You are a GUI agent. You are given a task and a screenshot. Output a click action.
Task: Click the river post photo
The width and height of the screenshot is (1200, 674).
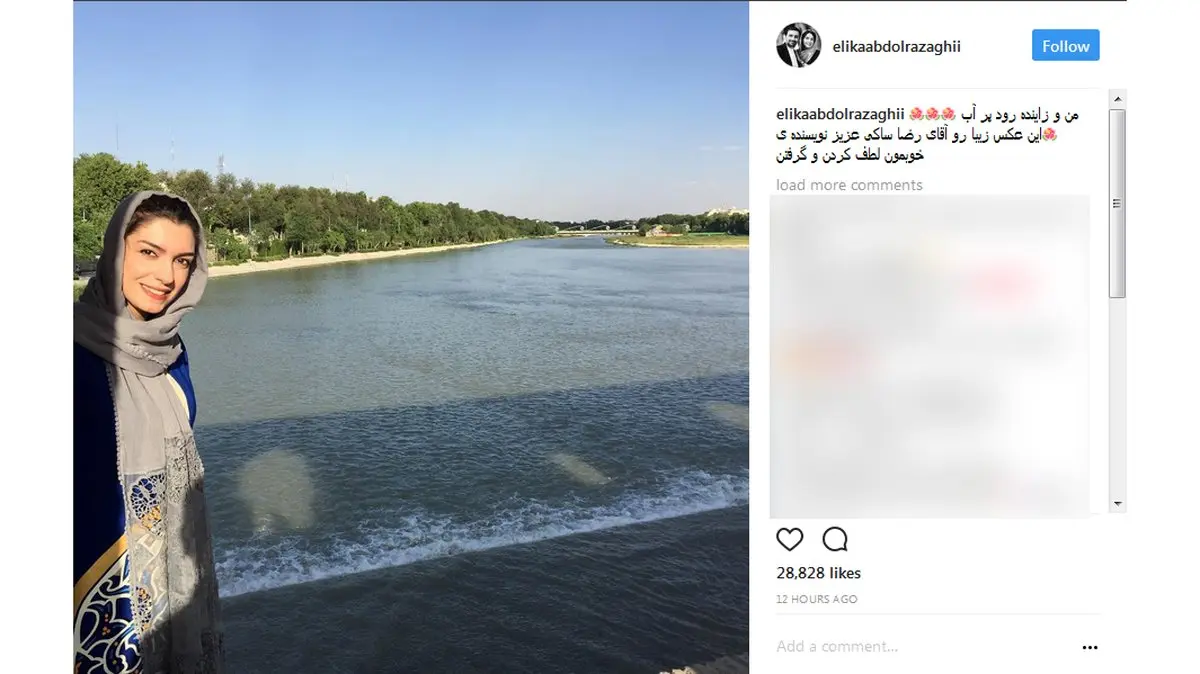[x=411, y=337]
